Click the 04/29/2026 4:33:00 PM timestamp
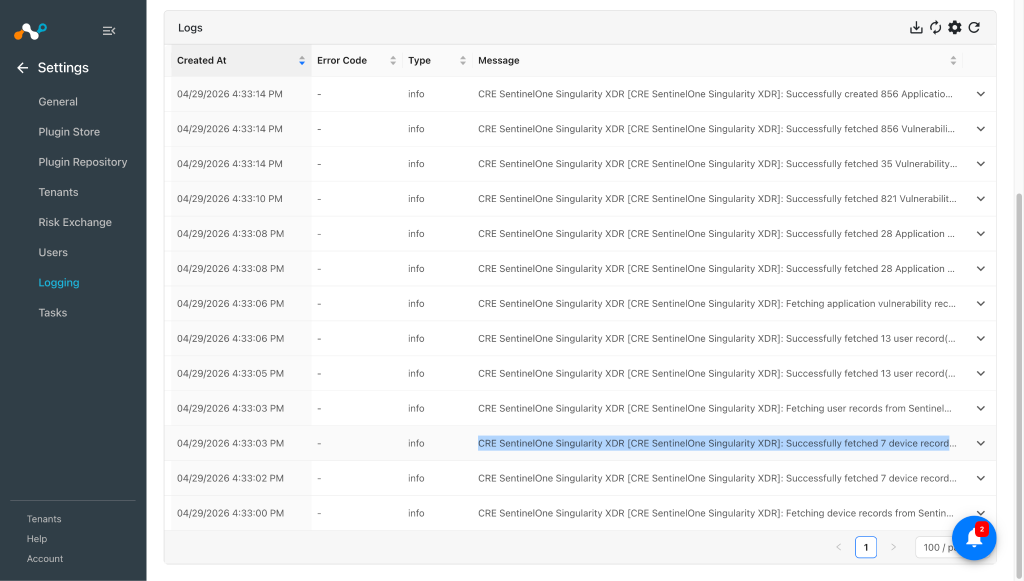This screenshot has height=581, width=1024. click(231, 513)
